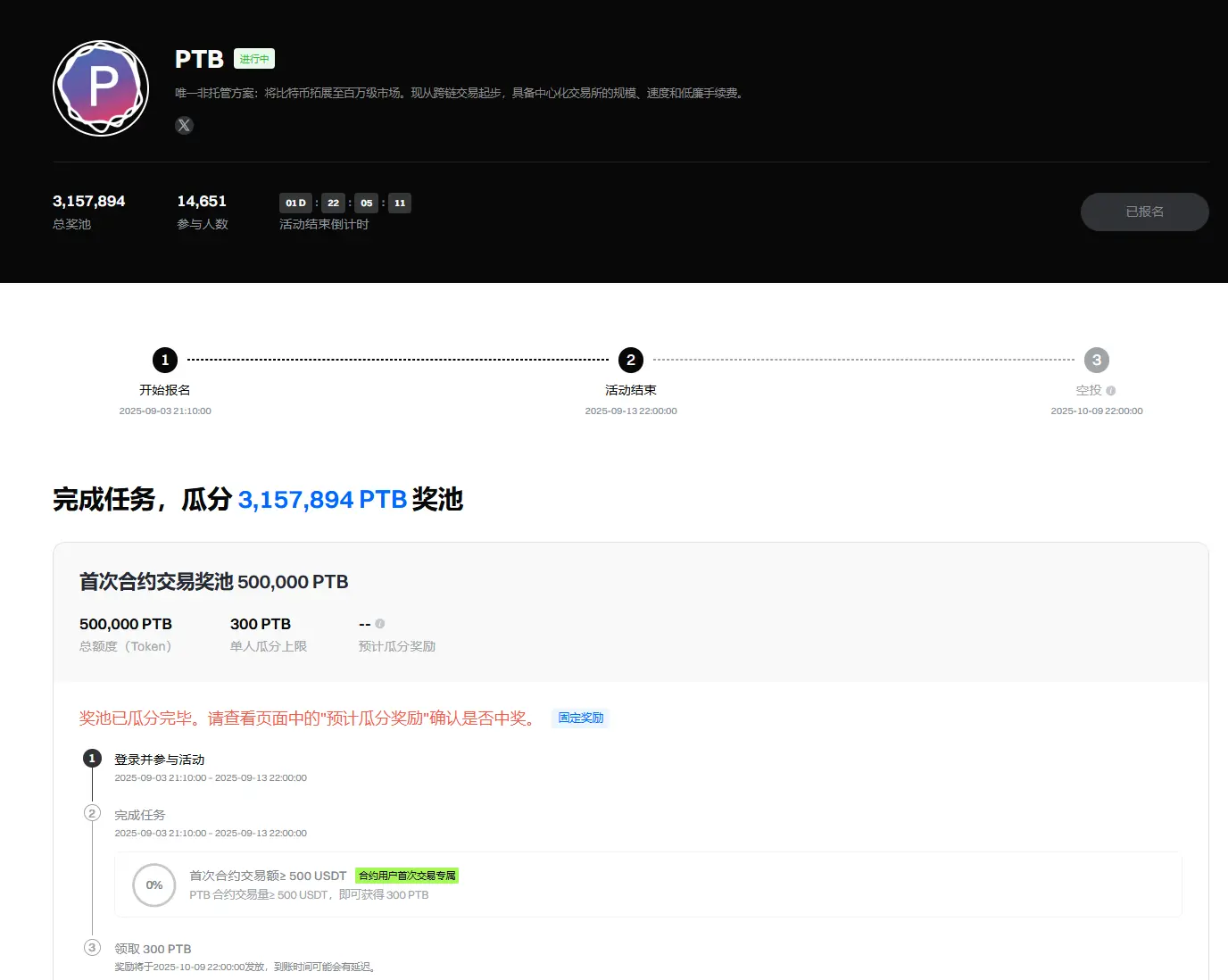Click the PTB project description sentence
1228x980 pixels.
point(460,93)
